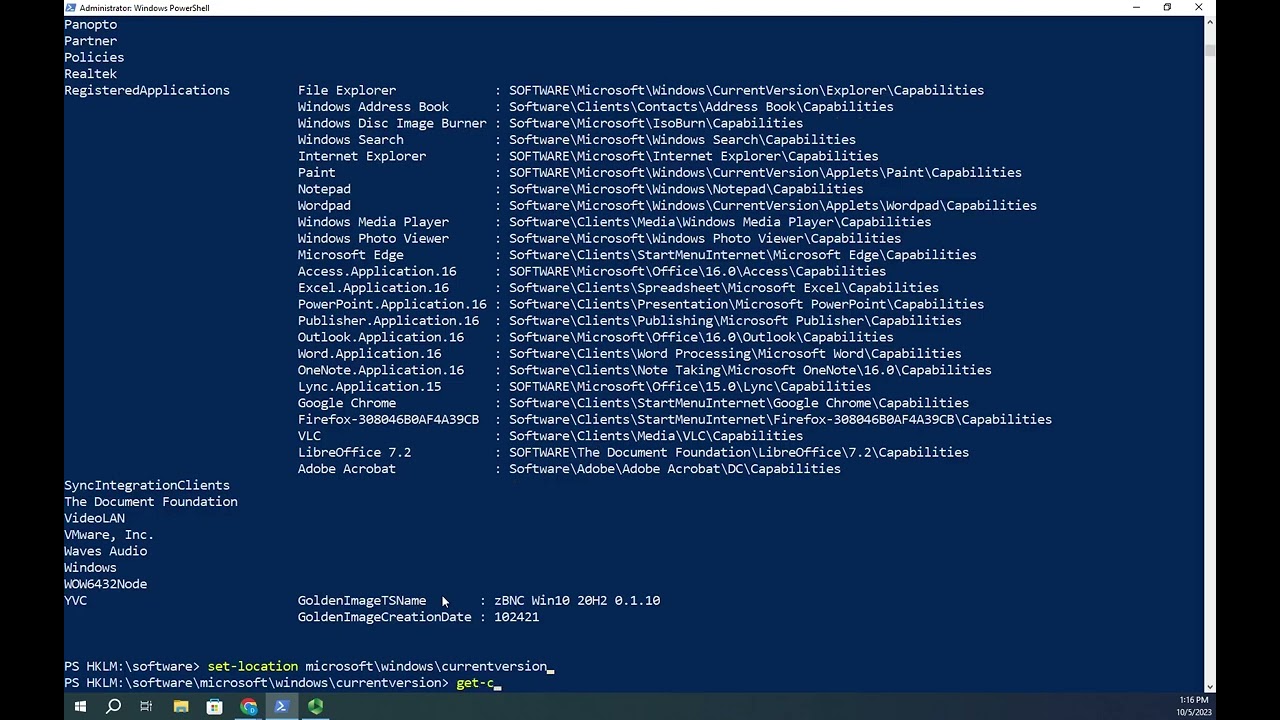Click the 'Partner' registry key
This screenshot has width=1280, height=720.
pos(91,41)
